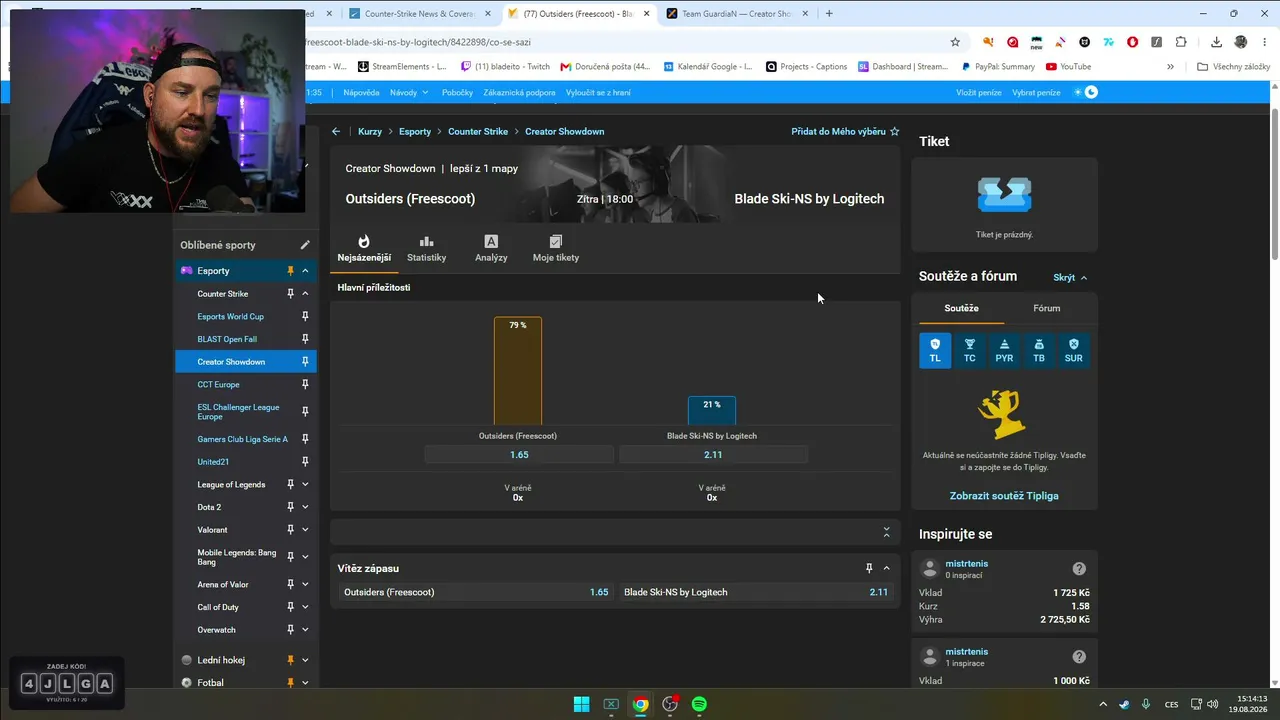
Task: Pin the Esporty category
Action: point(291,271)
